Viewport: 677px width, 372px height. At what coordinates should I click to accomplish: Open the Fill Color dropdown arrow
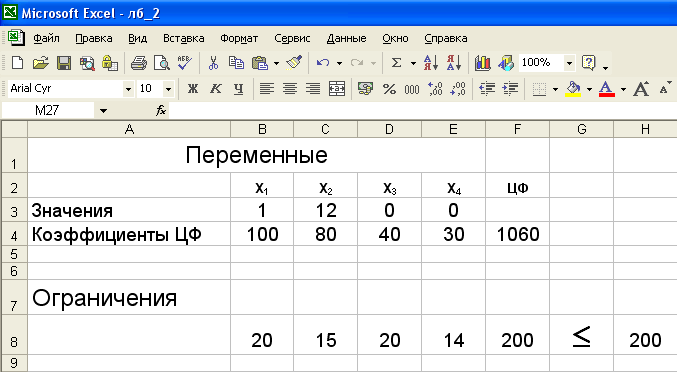(x=589, y=89)
